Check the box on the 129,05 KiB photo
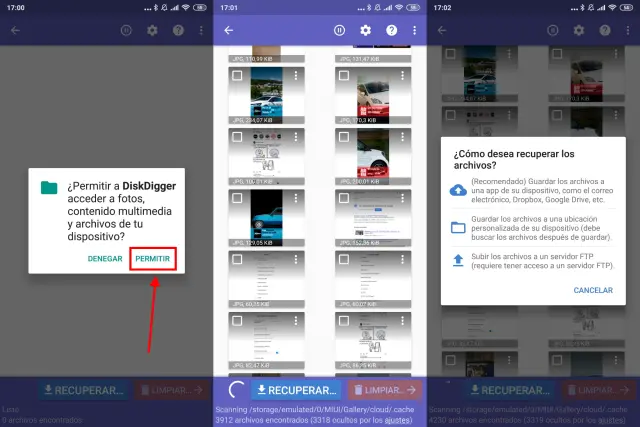 (236, 199)
